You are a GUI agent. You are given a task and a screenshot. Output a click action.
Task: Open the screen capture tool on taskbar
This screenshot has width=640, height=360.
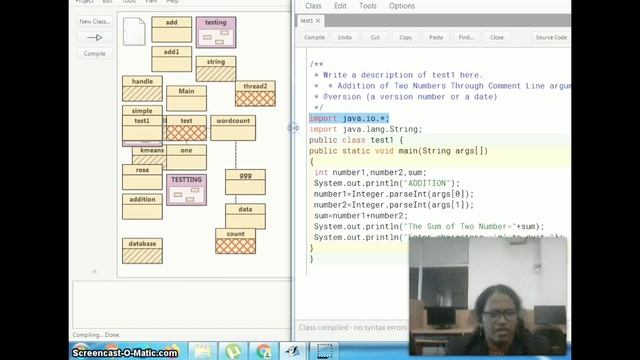tap(324, 351)
